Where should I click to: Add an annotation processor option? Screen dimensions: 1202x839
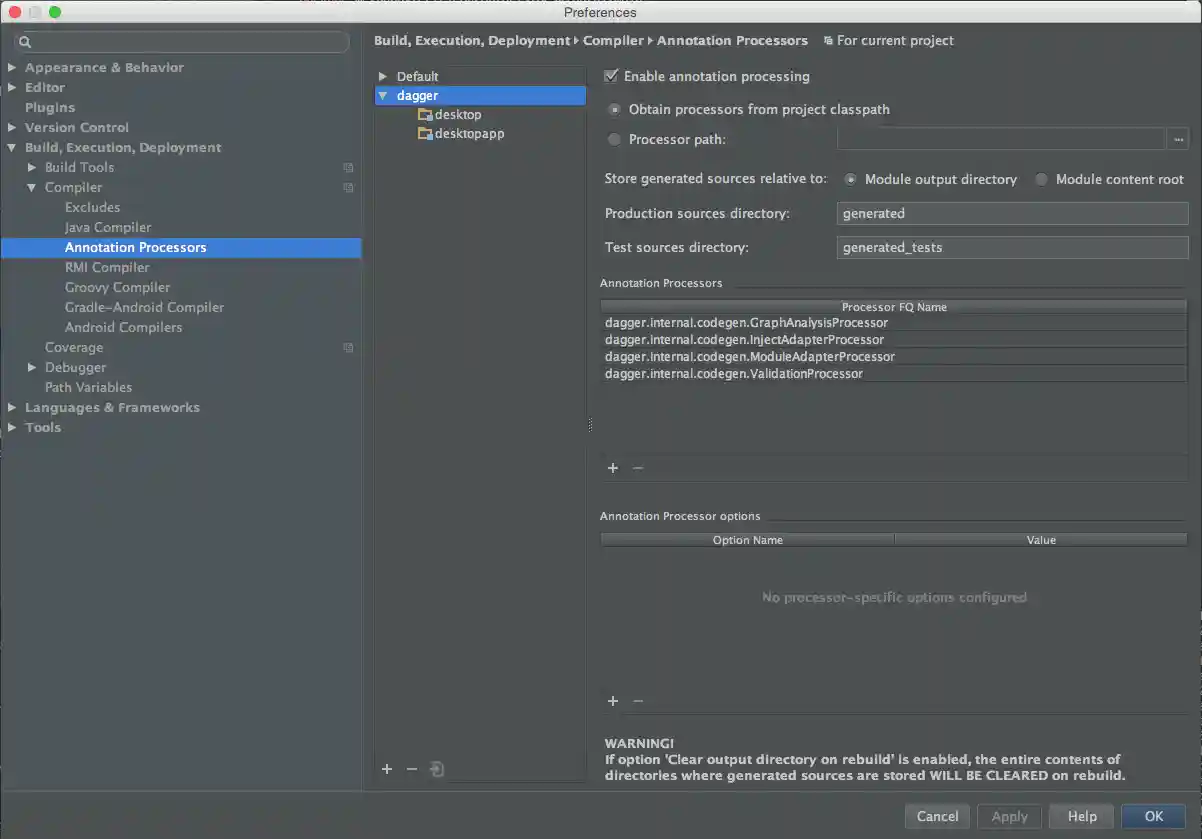point(613,701)
